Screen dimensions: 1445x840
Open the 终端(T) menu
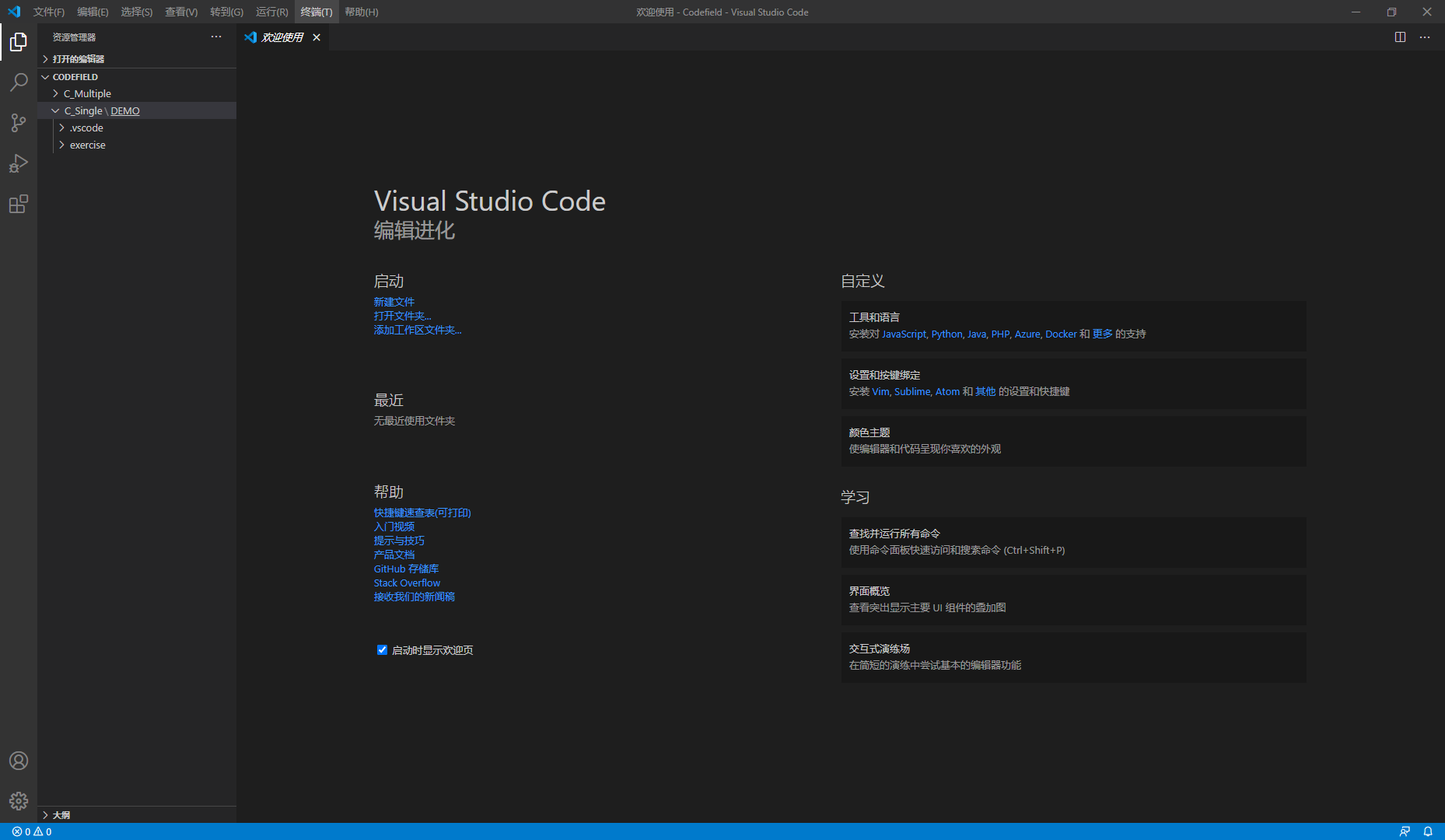(x=317, y=12)
